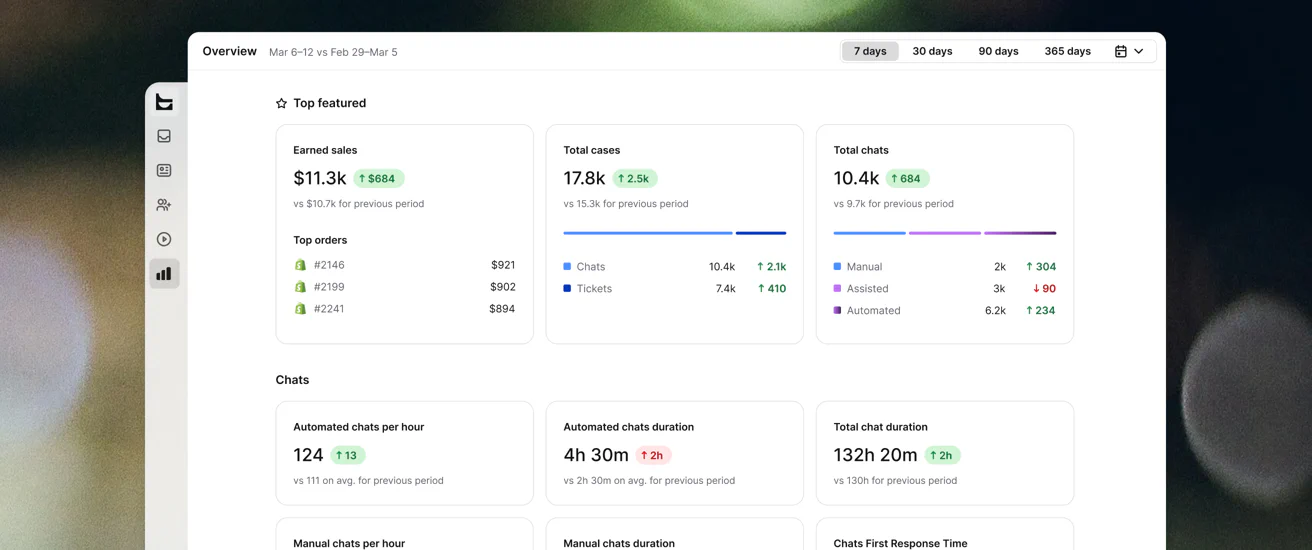Screen dimensions: 1312x550
Task: Click the red 90 decrease value for Assisted
Action: pos(1044,289)
